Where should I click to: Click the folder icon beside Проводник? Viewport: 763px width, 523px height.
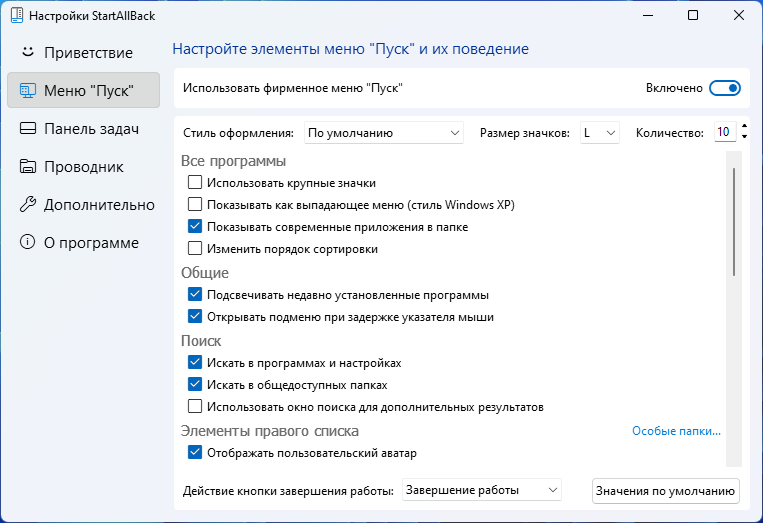click(28, 167)
